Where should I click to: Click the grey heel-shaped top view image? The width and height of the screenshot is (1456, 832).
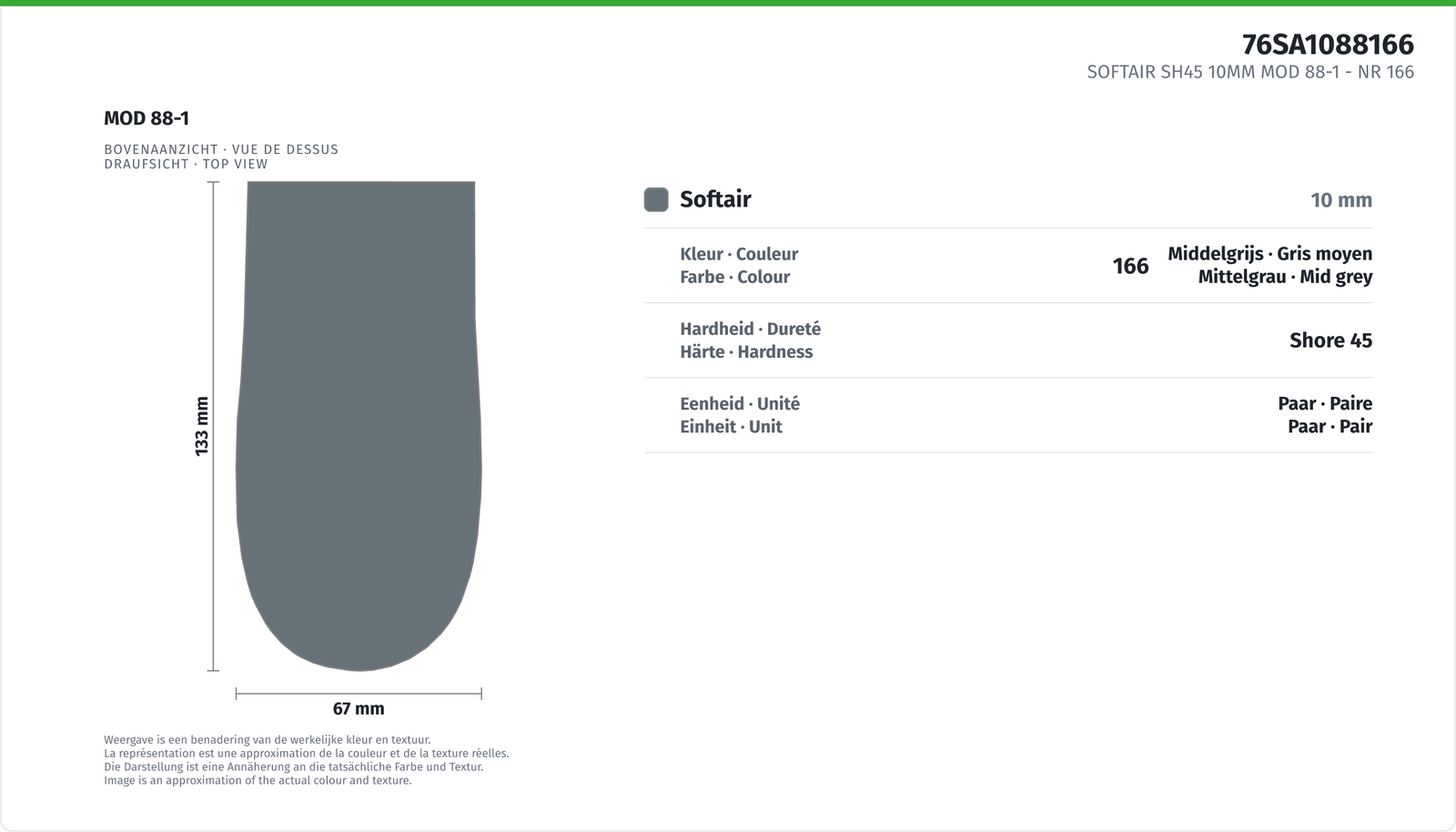pos(359,426)
